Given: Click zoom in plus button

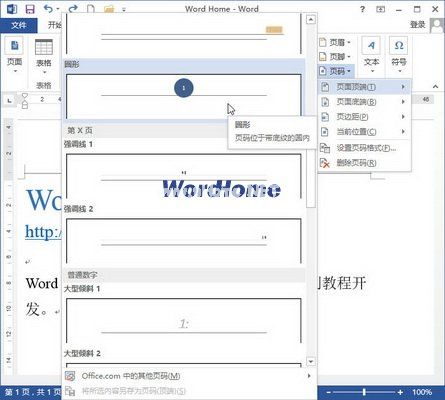Looking at the screenshot, I should click(x=400, y=392).
